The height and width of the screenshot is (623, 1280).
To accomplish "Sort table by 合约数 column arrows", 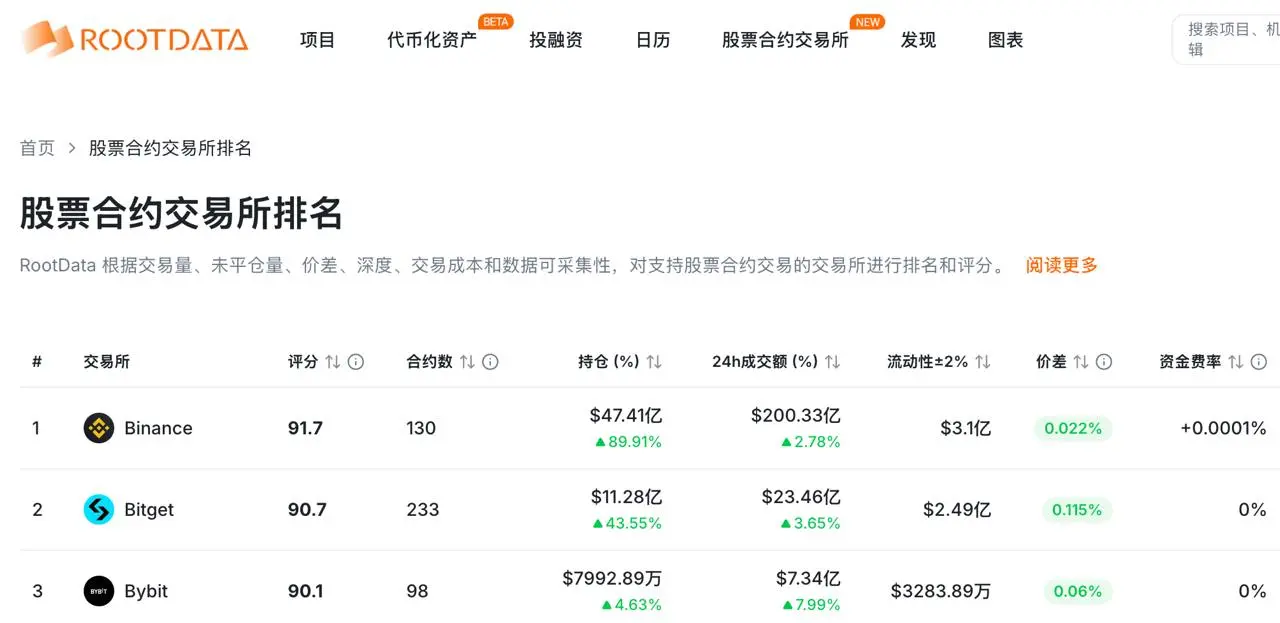I will [x=467, y=362].
